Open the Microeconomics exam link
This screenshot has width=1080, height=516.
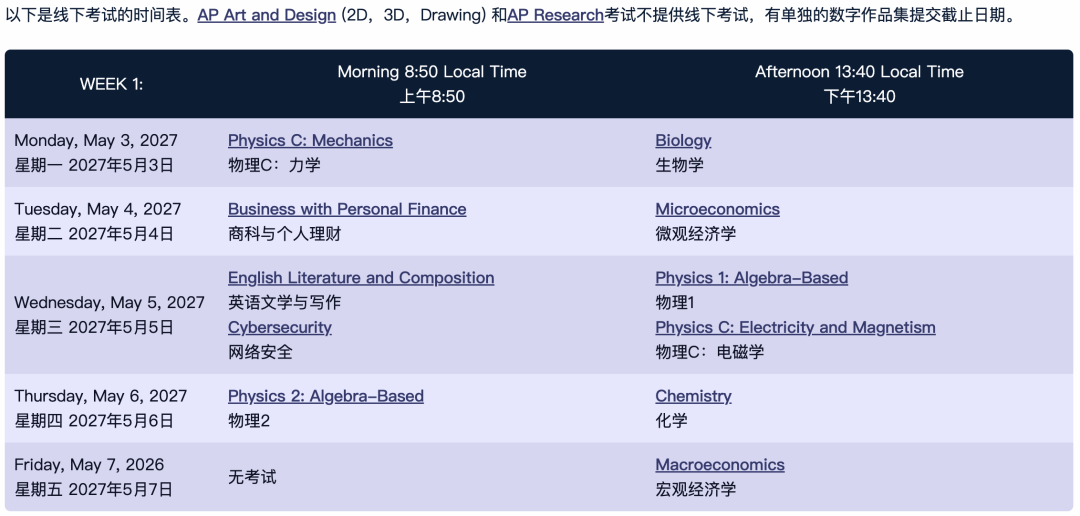[x=718, y=209]
